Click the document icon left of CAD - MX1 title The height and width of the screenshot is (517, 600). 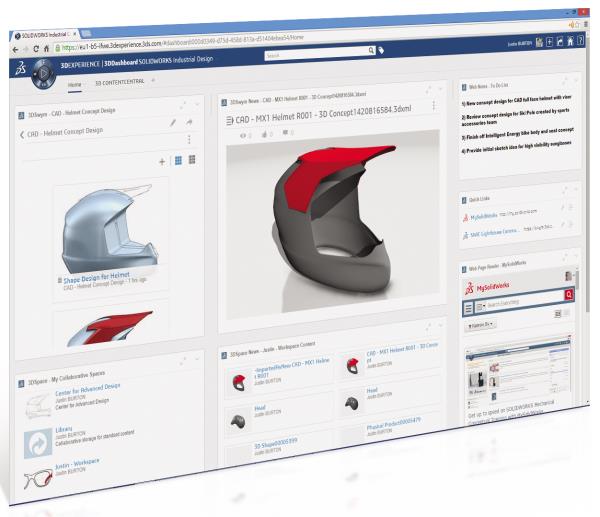230,121
